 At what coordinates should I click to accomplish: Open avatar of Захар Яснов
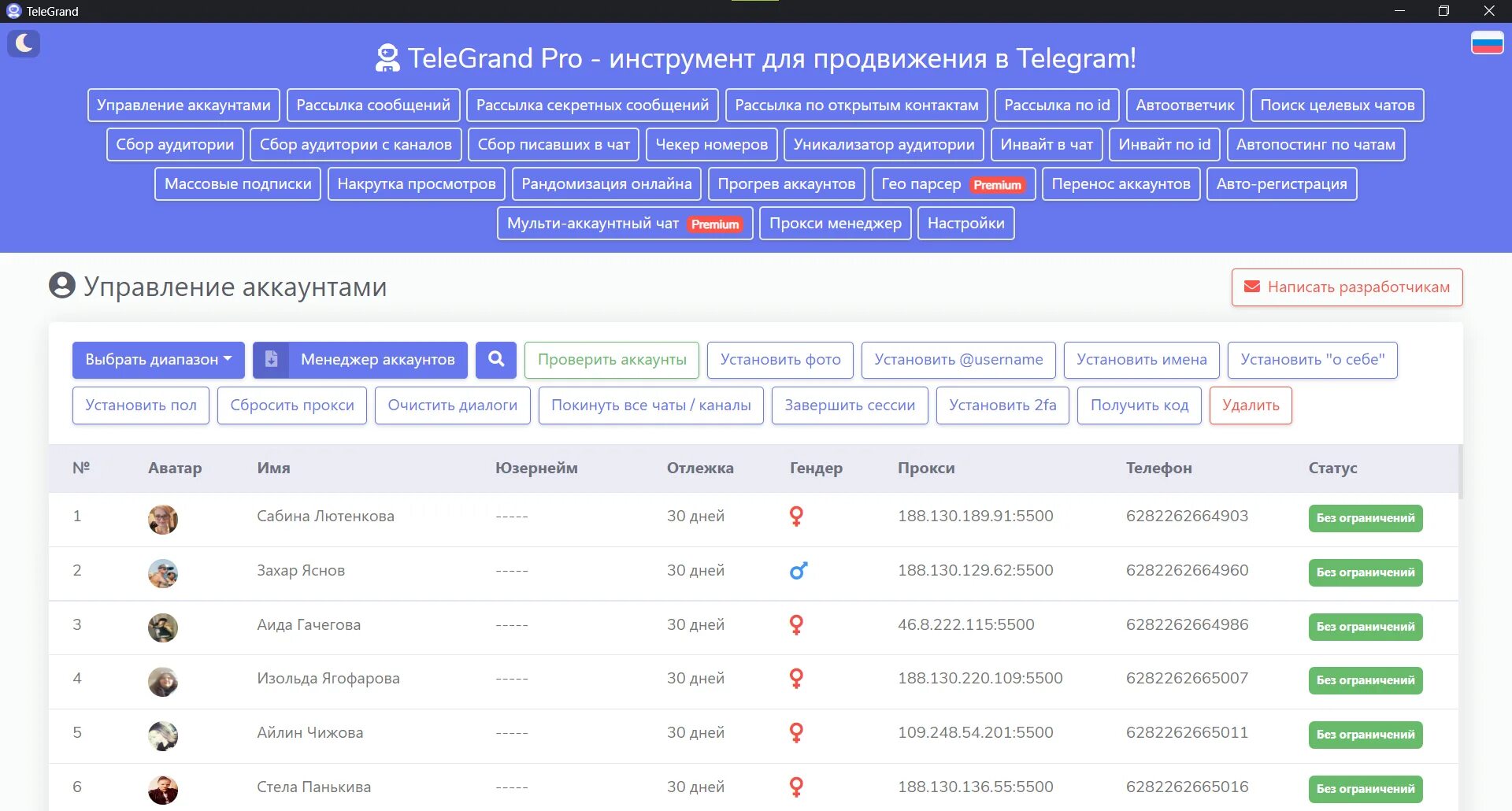[163, 573]
